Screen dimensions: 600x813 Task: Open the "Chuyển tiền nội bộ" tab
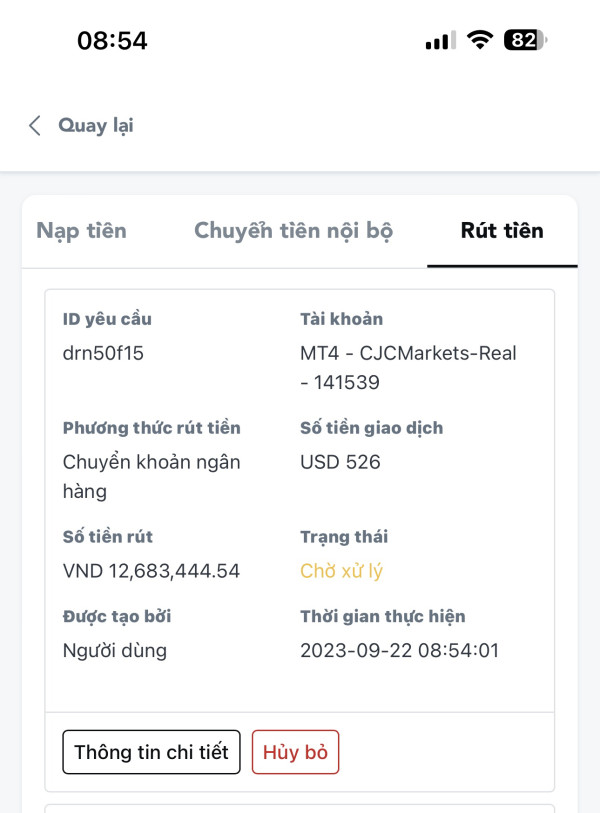tap(293, 231)
